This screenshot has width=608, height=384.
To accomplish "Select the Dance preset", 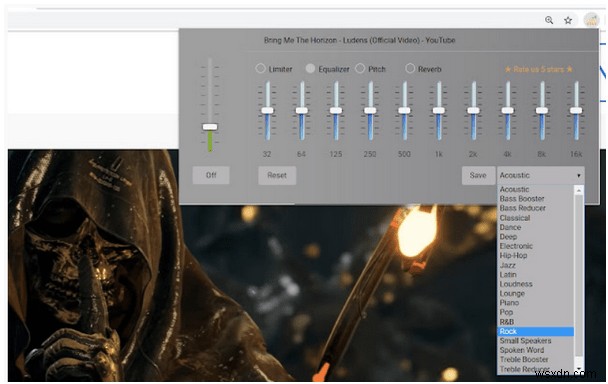I will click(535, 227).
